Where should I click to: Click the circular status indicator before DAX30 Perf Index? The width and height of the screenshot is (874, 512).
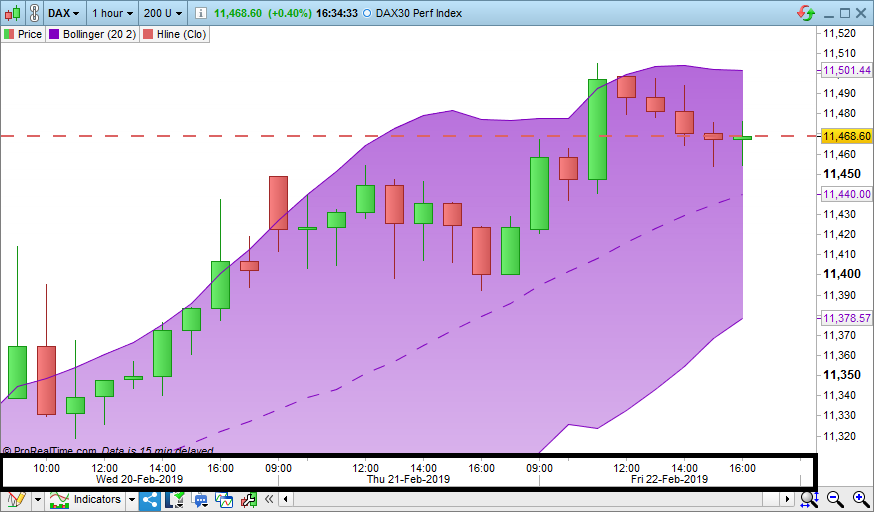pos(367,13)
